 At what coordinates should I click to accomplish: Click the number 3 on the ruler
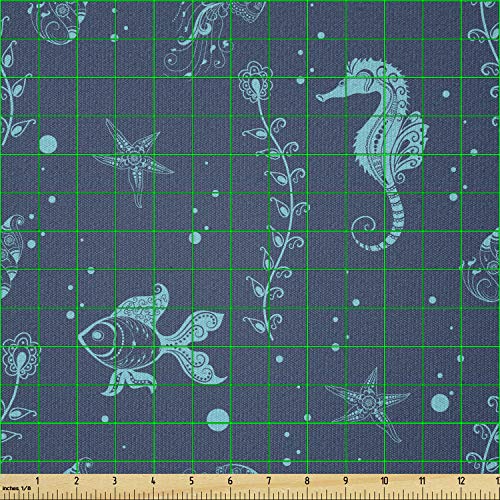(x=115, y=481)
